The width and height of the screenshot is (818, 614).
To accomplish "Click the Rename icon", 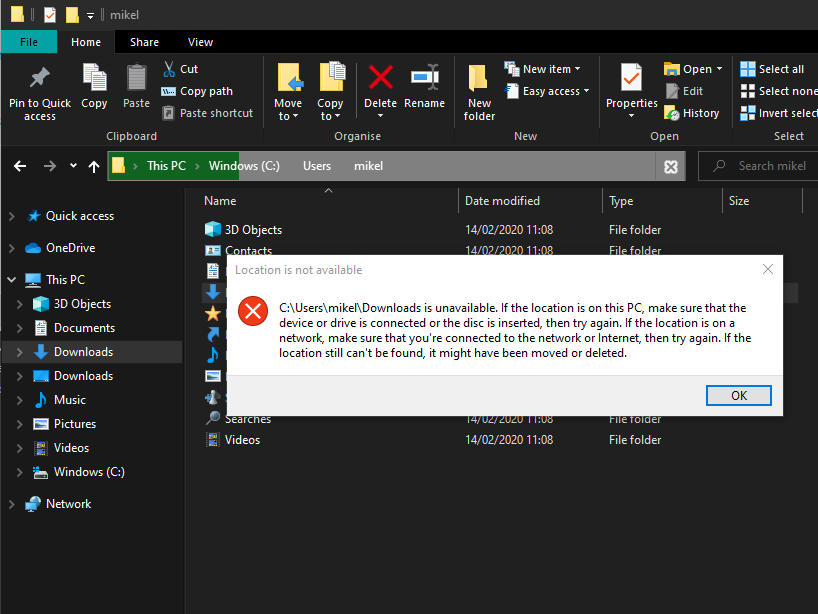I will point(425,78).
